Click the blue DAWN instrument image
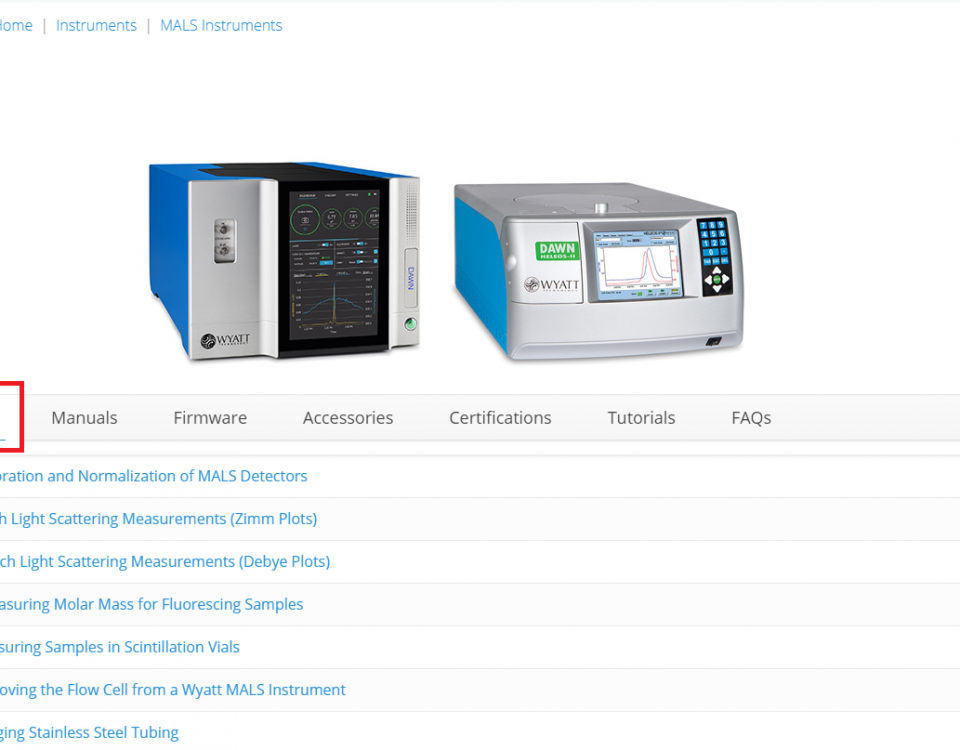Viewport: 960px width, 750px height. coord(284,262)
